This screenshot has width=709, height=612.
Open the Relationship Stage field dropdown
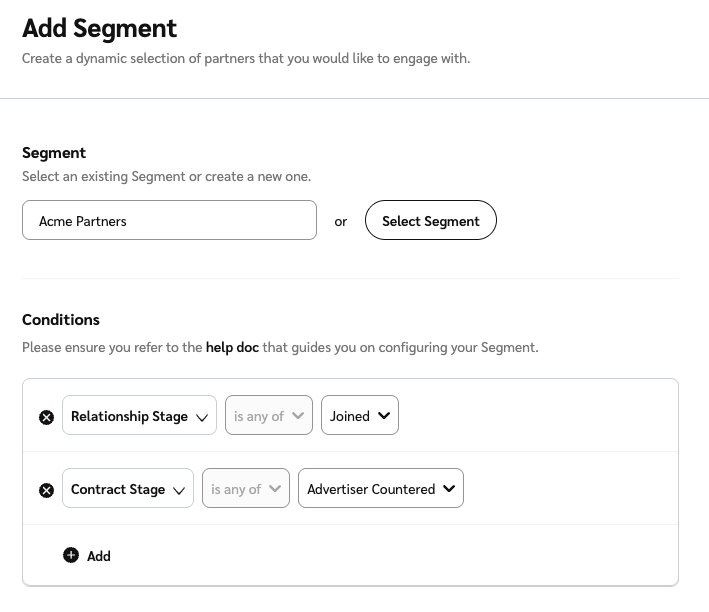click(130, 416)
